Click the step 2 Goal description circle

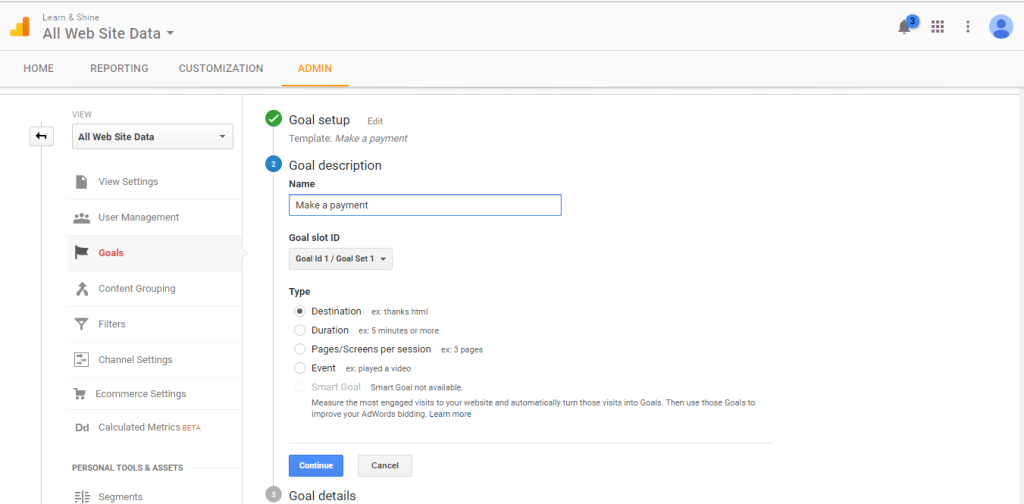pos(274,165)
